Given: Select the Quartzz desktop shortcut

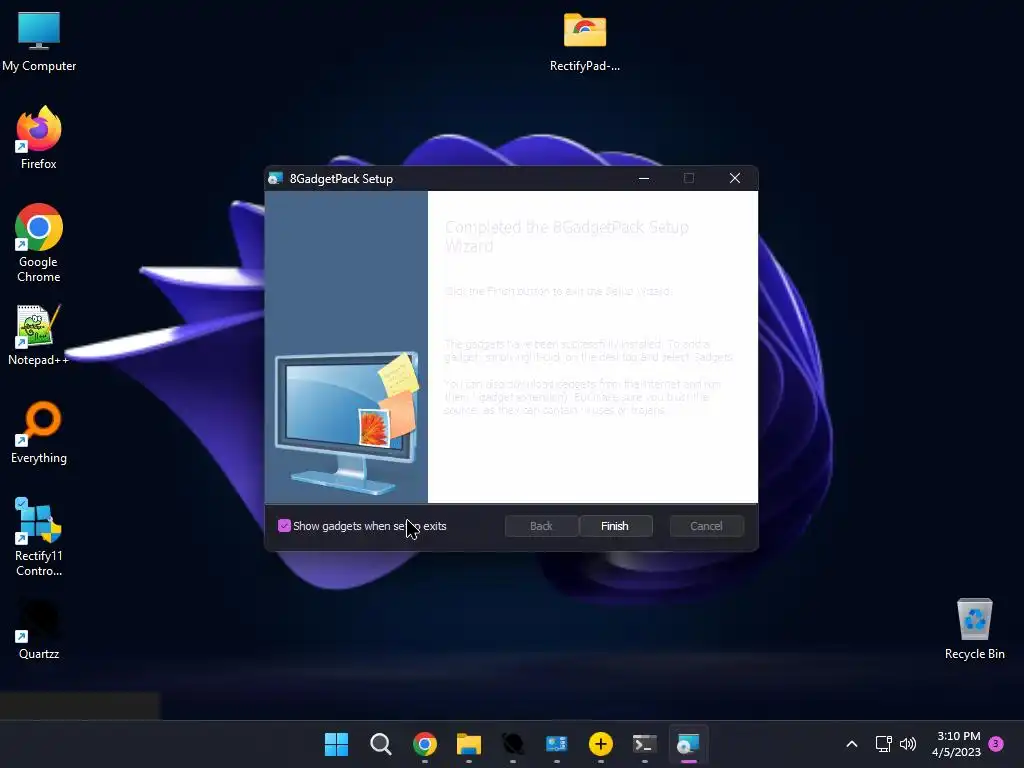Looking at the screenshot, I should [39, 630].
